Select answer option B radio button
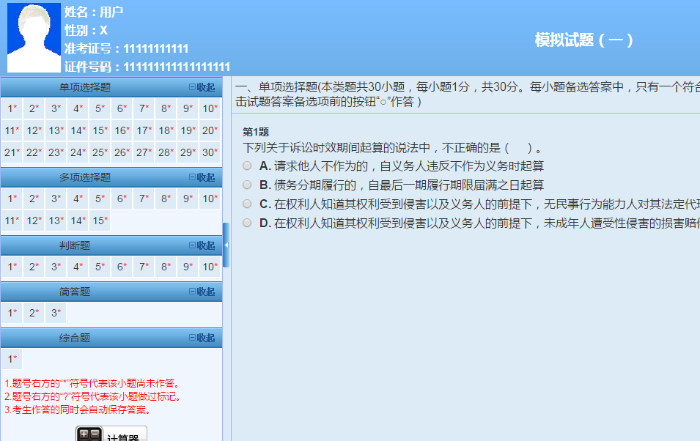 tap(247, 185)
